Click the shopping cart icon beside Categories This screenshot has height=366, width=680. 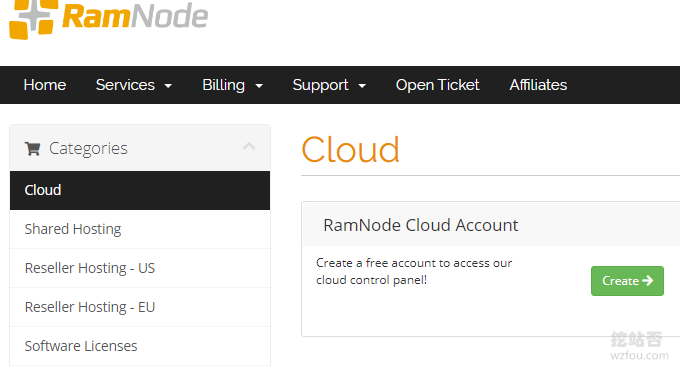click(33, 149)
